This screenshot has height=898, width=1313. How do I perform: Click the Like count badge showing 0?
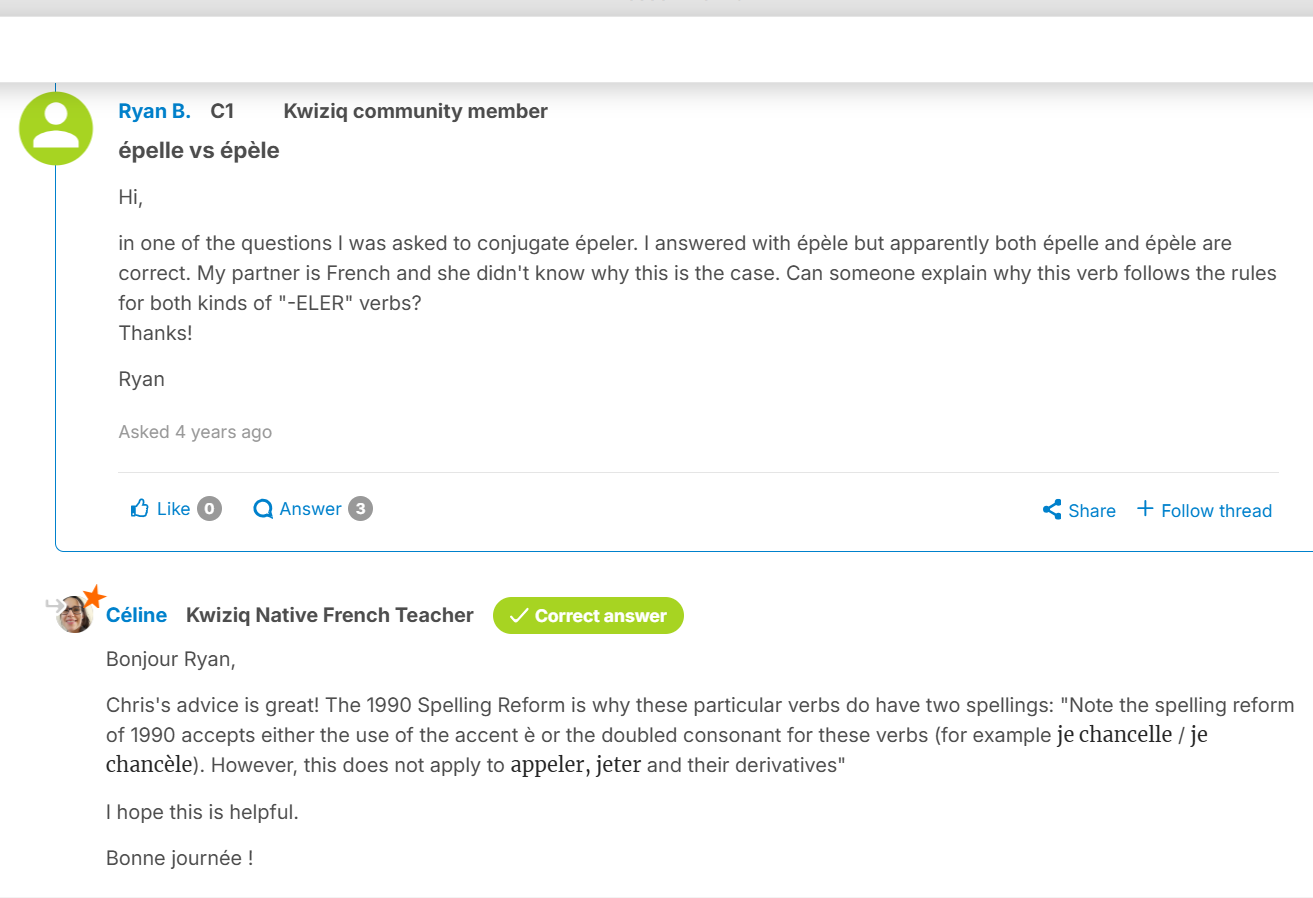pyautogui.click(x=208, y=508)
